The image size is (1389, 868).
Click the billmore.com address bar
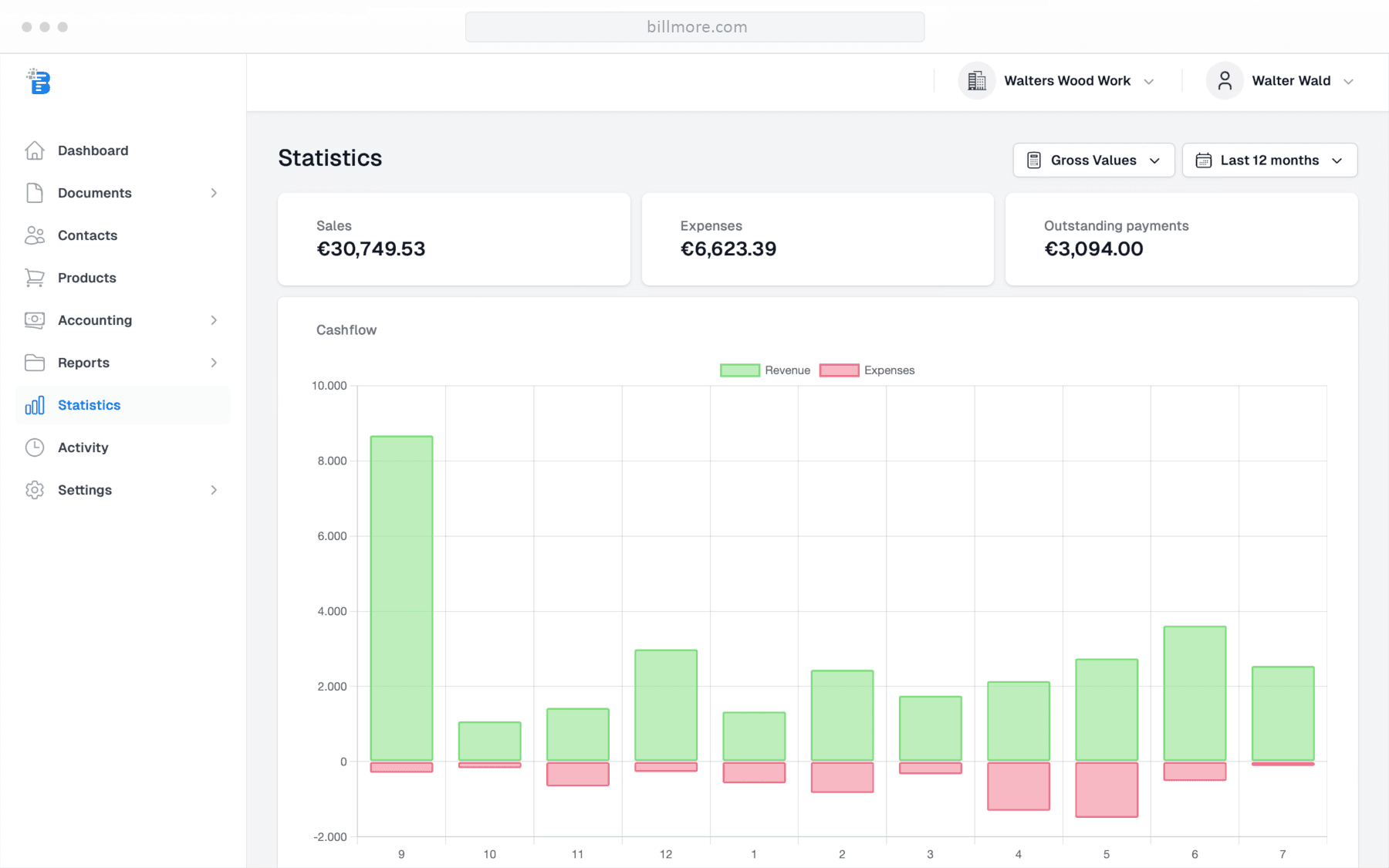(x=694, y=27)
